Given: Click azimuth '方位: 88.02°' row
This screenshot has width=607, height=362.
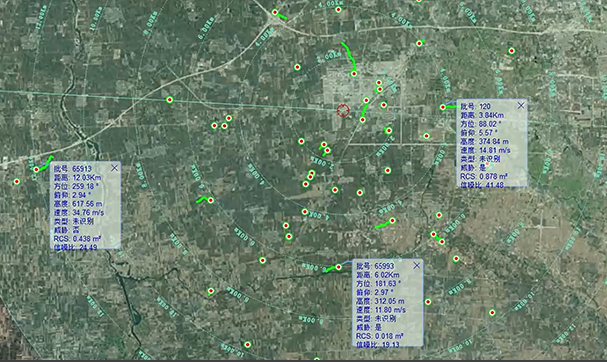Looking at the screenshot, I should (481, 124).
